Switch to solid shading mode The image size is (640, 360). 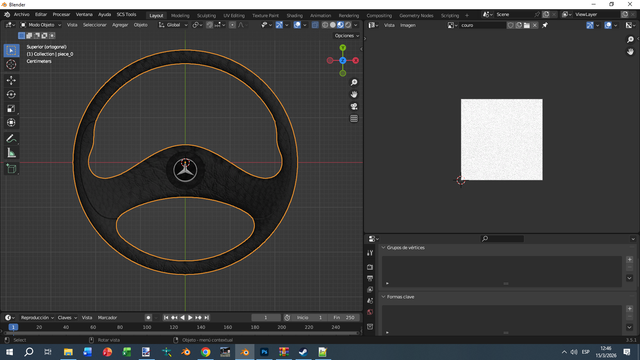click(333, 25)
